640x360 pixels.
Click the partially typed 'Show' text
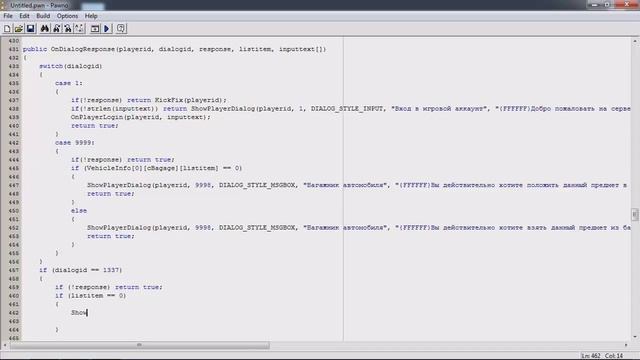[79, 313]
